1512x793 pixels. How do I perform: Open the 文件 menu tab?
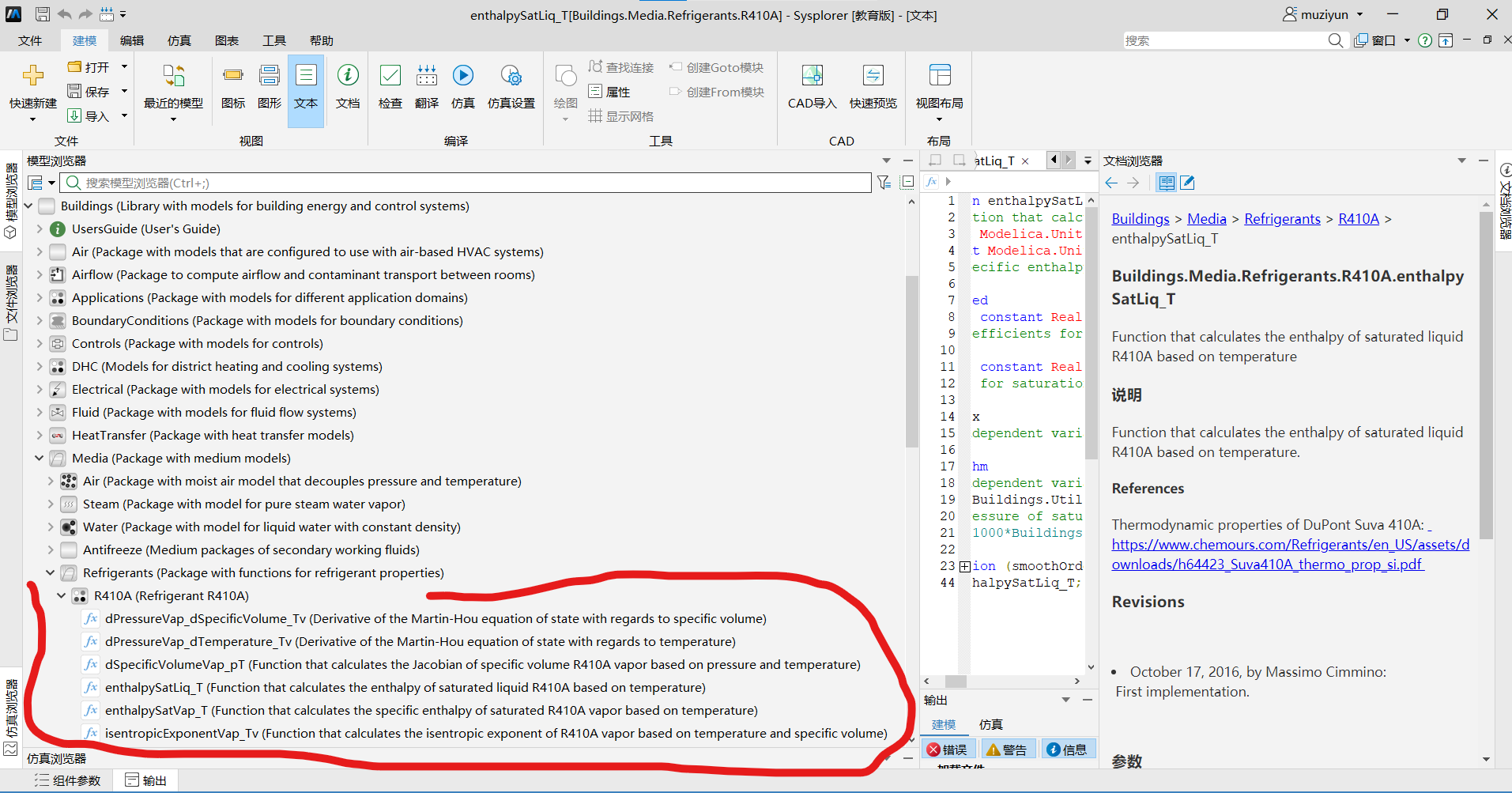30,40
